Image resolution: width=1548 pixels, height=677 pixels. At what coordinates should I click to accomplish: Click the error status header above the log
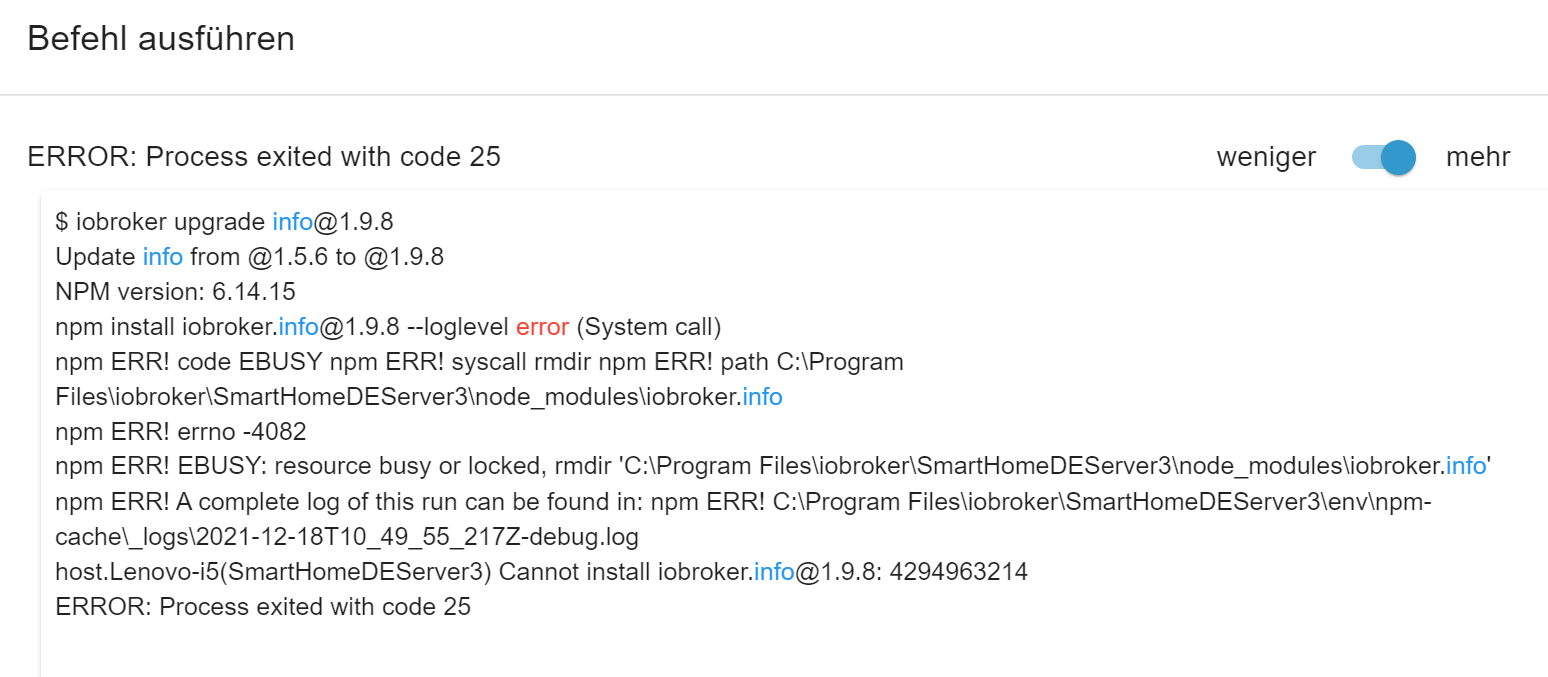[264, 157]
